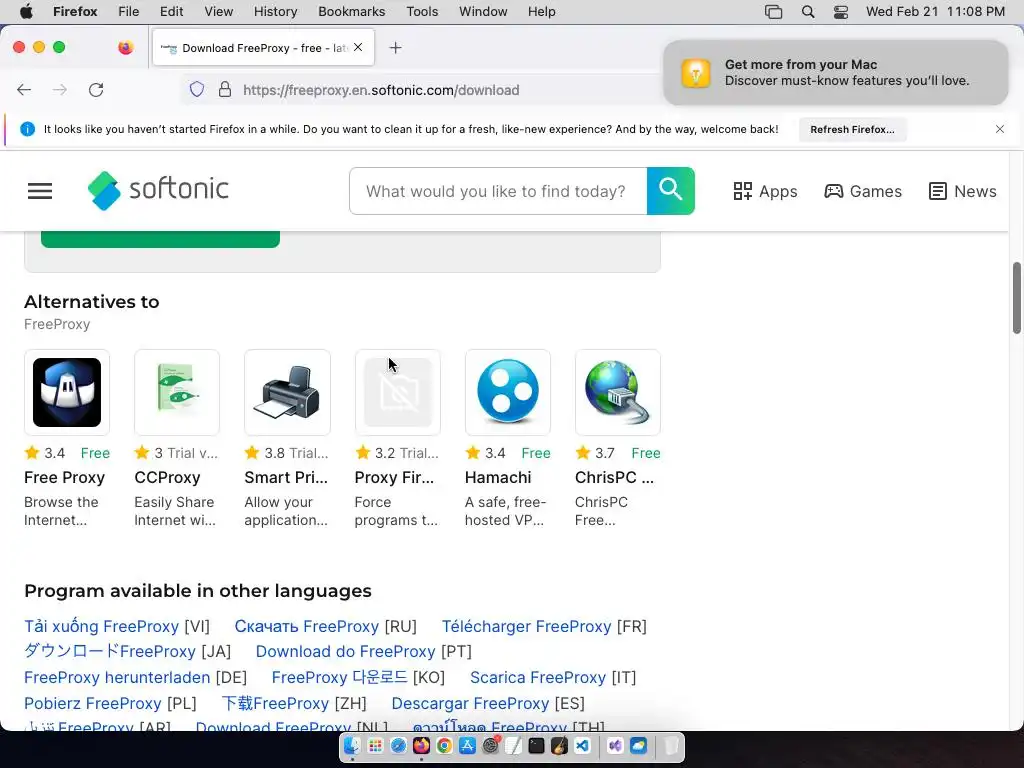This screenshot has width=1024, height=768.
Task: Click the 'Tải xuống FreeProxy' [VI] link
Action: coord(101,626)
